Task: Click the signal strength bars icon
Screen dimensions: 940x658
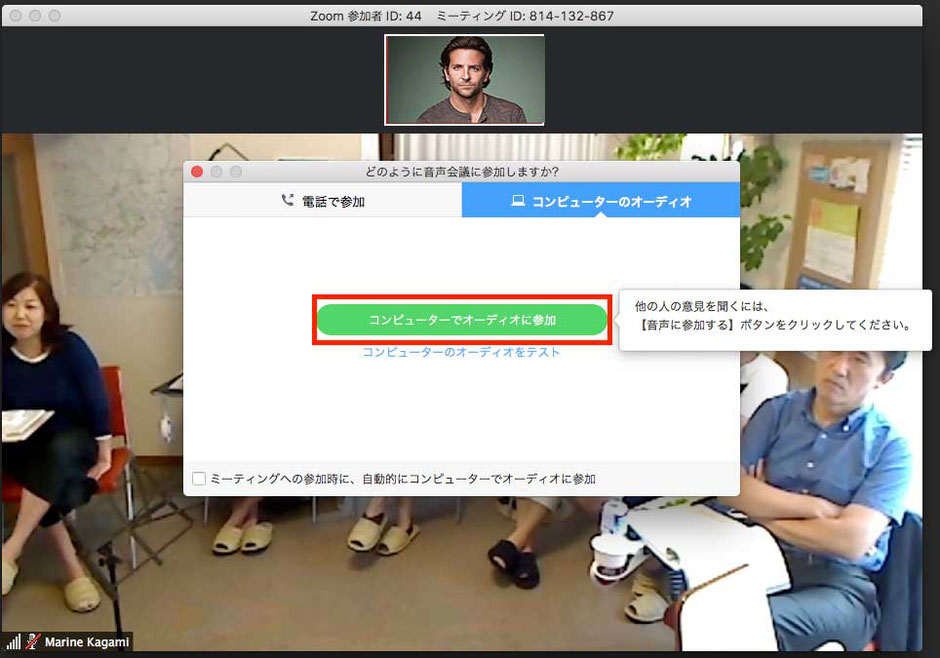Action: [13, 642]
